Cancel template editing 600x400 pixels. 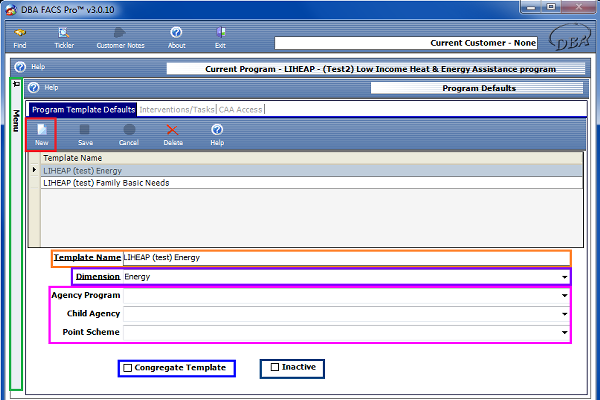129,135
